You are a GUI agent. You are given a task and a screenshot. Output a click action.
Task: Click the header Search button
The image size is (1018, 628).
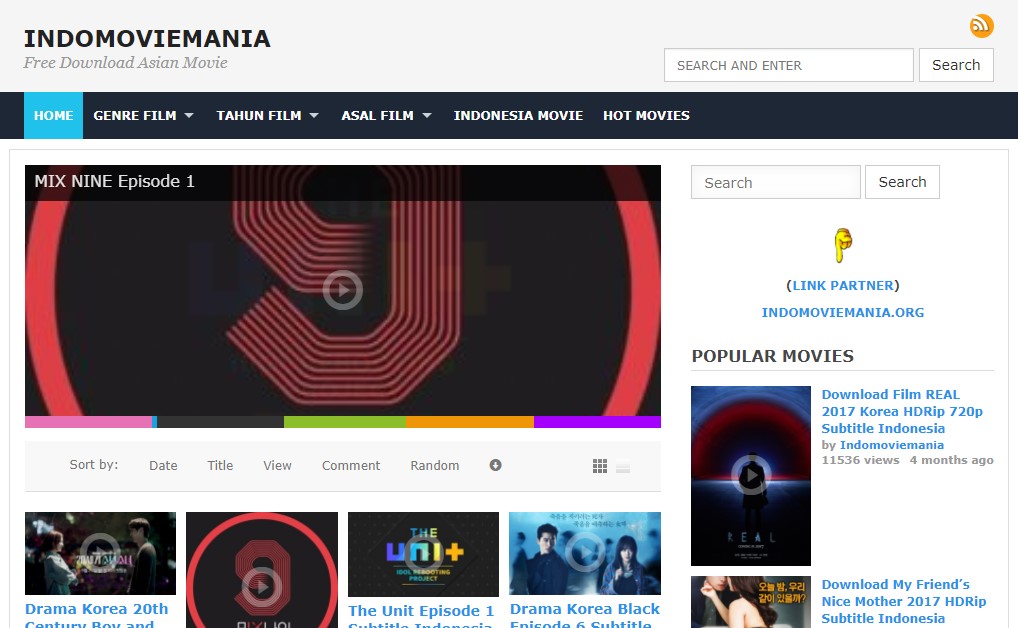956,65
